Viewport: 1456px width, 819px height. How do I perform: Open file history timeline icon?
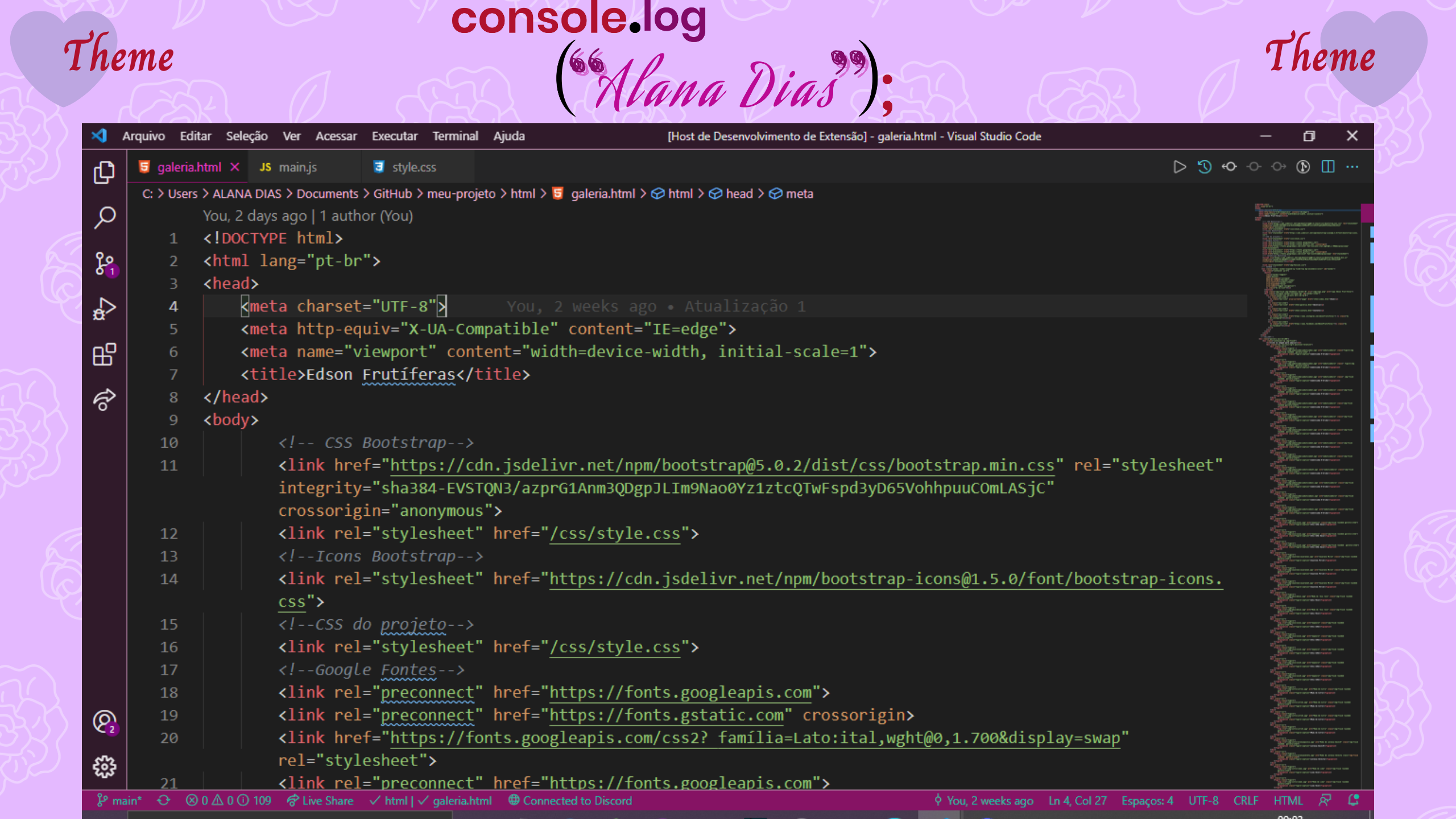point(1205,167)
